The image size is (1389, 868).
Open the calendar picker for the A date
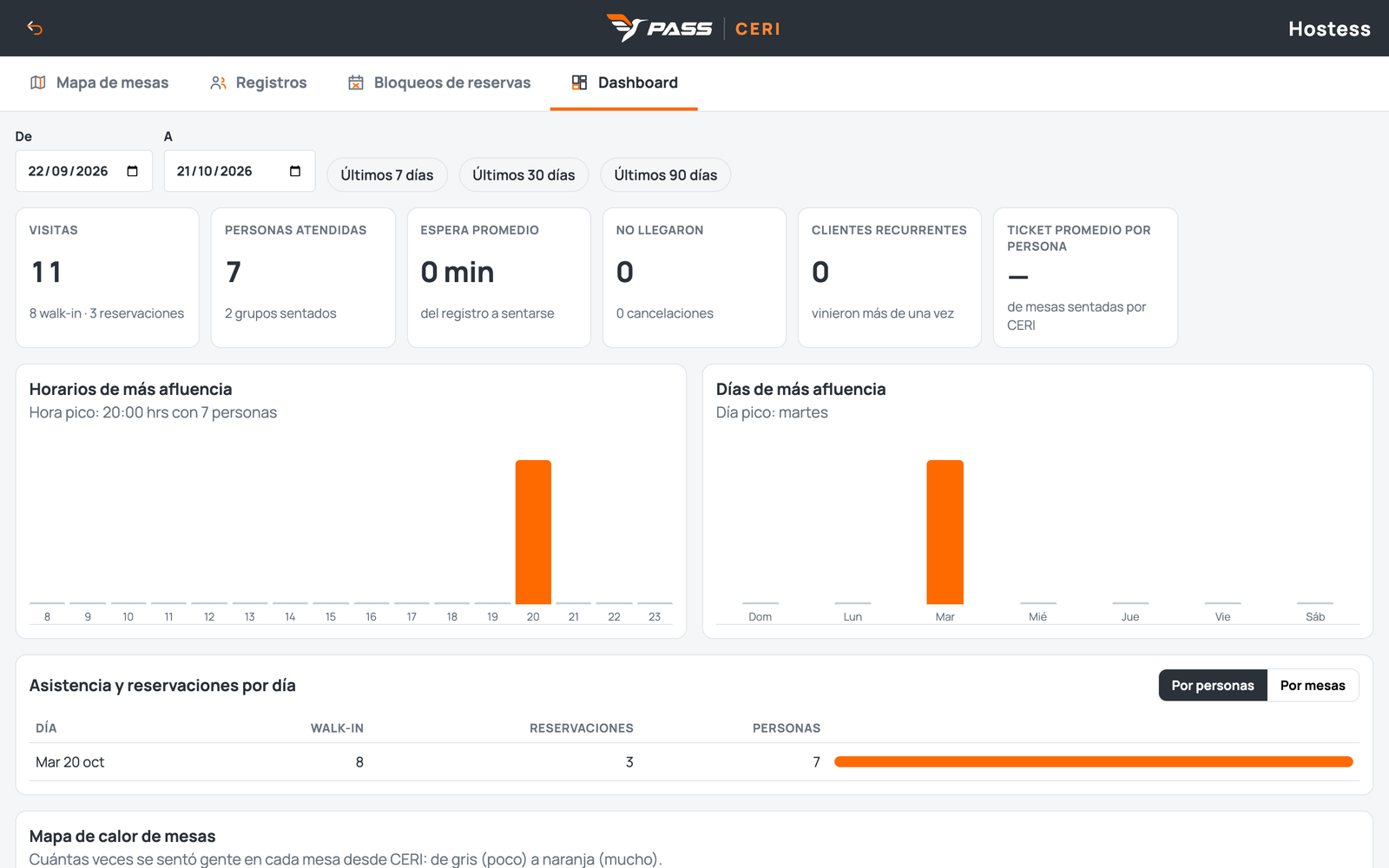pyautogui.click(x=295, y=171)
